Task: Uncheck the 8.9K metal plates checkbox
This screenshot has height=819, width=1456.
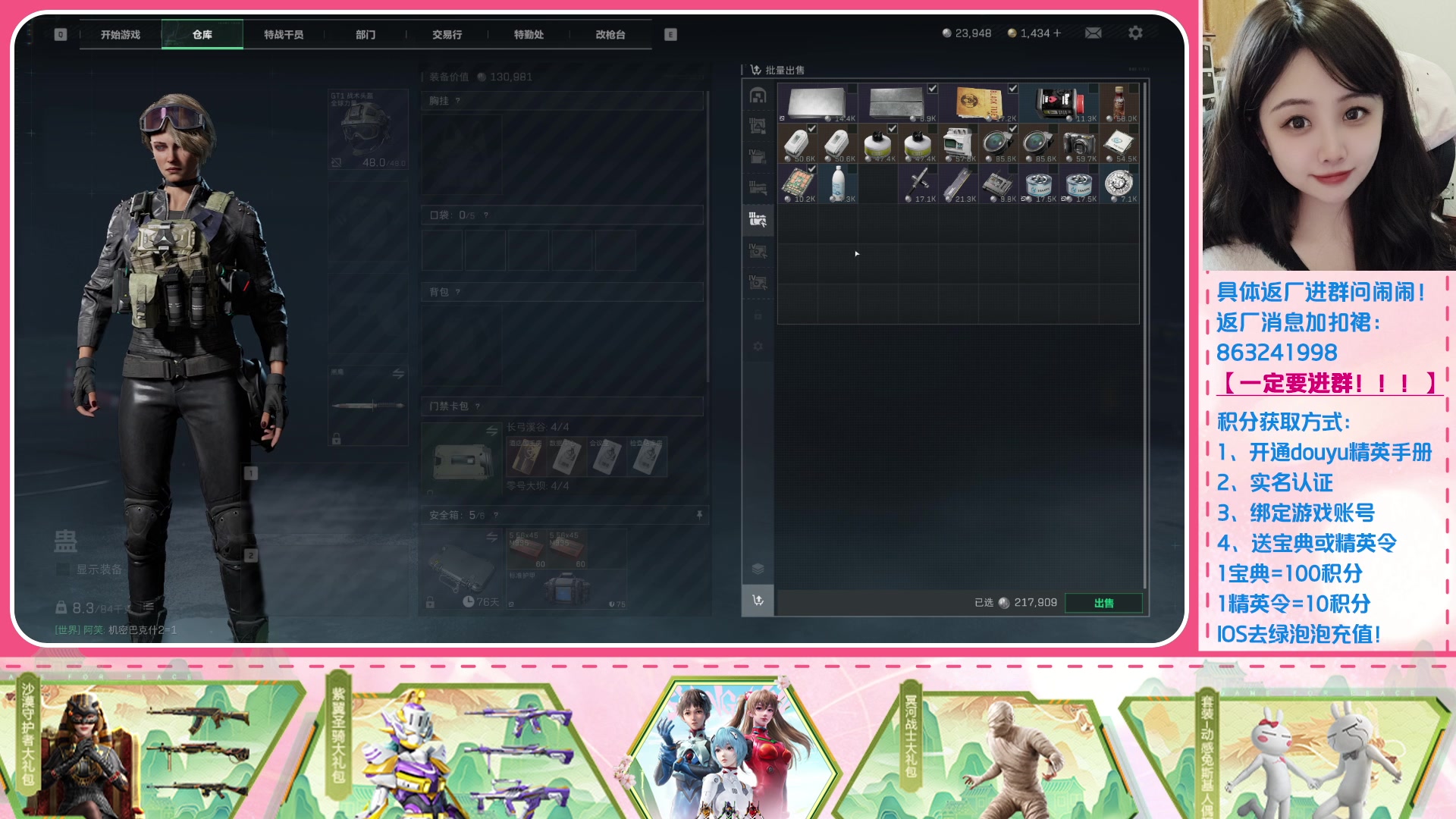Action: coord(933,89)
